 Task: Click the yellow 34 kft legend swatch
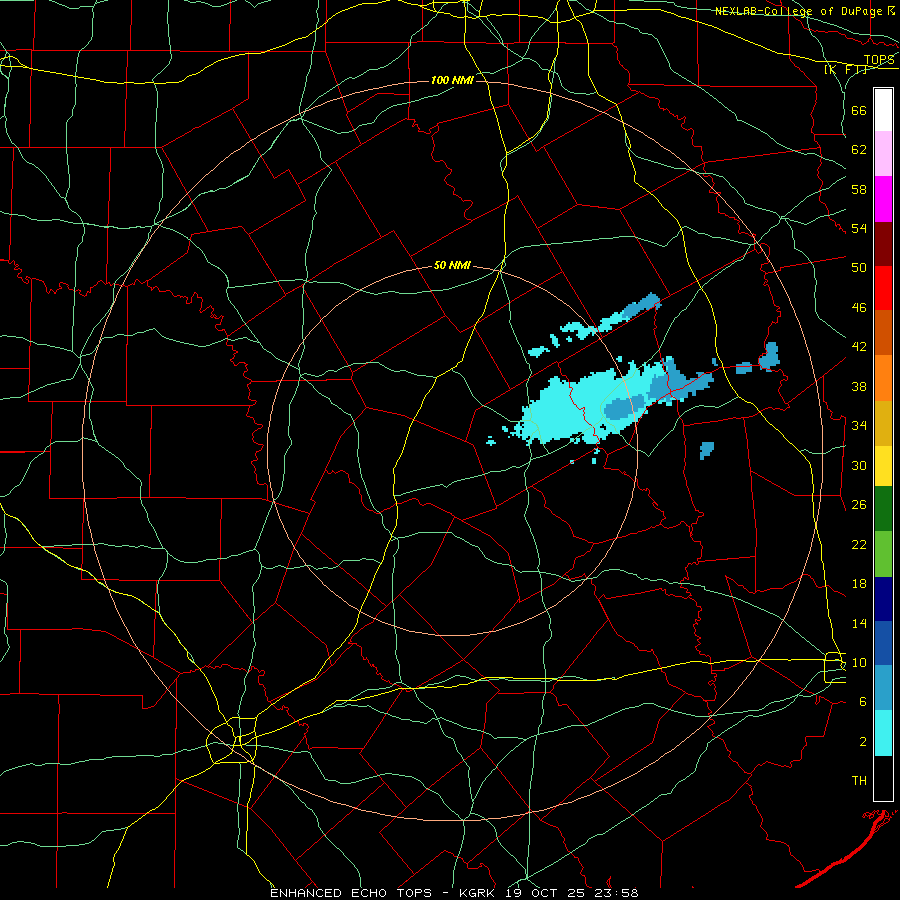883,465
